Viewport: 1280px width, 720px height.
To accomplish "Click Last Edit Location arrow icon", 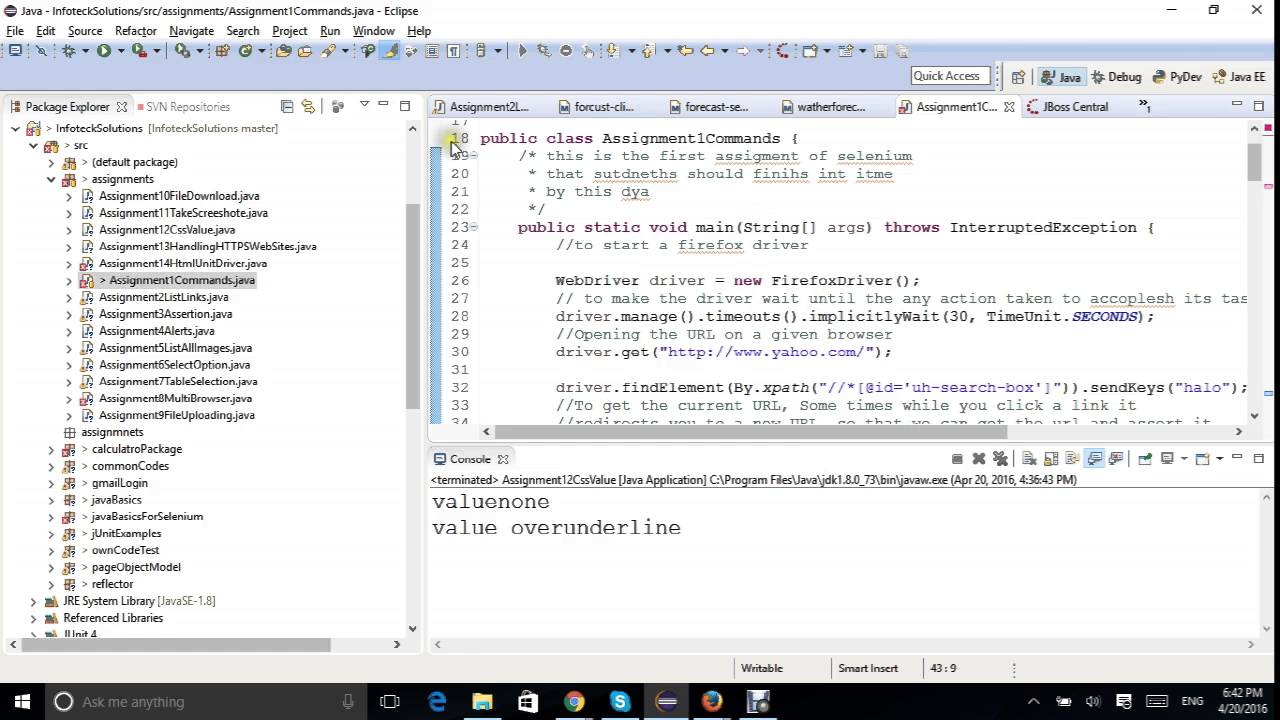I will 686,50.
